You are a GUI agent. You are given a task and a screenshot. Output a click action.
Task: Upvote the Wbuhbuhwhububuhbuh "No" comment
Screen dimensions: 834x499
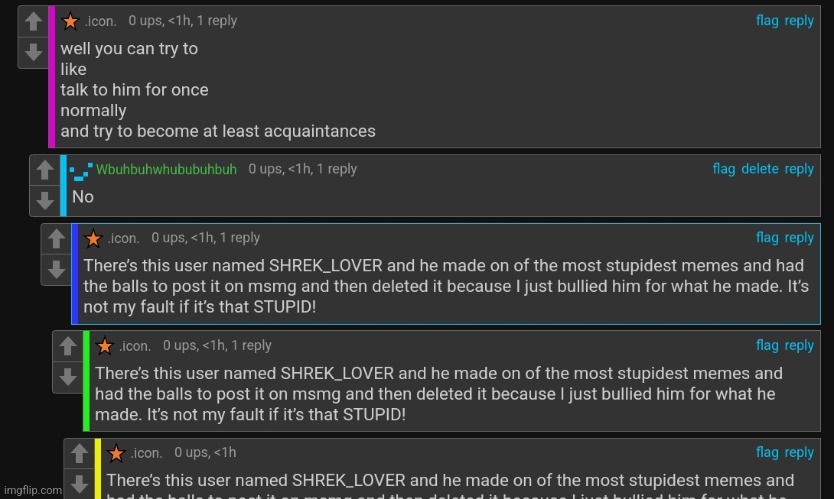44,171
